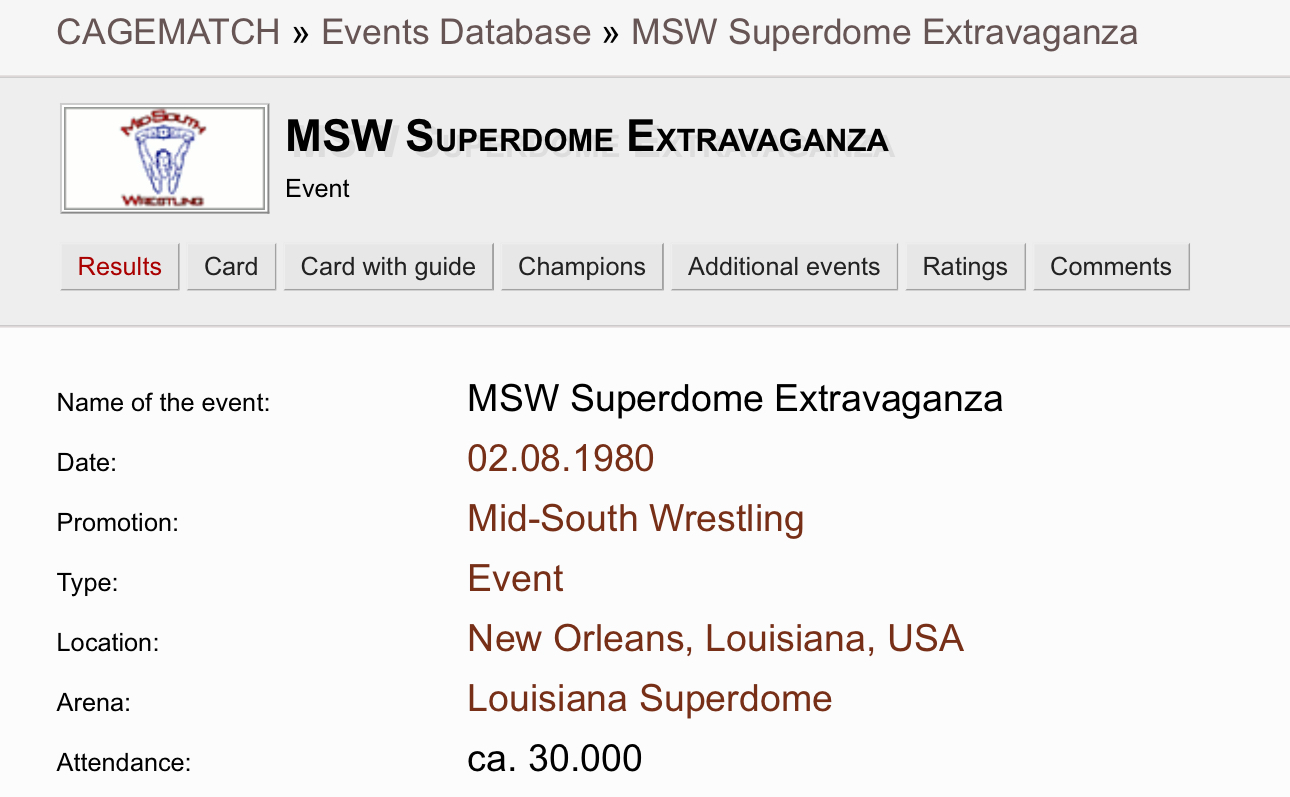Select the Champions tab

(x=582, y=267)
